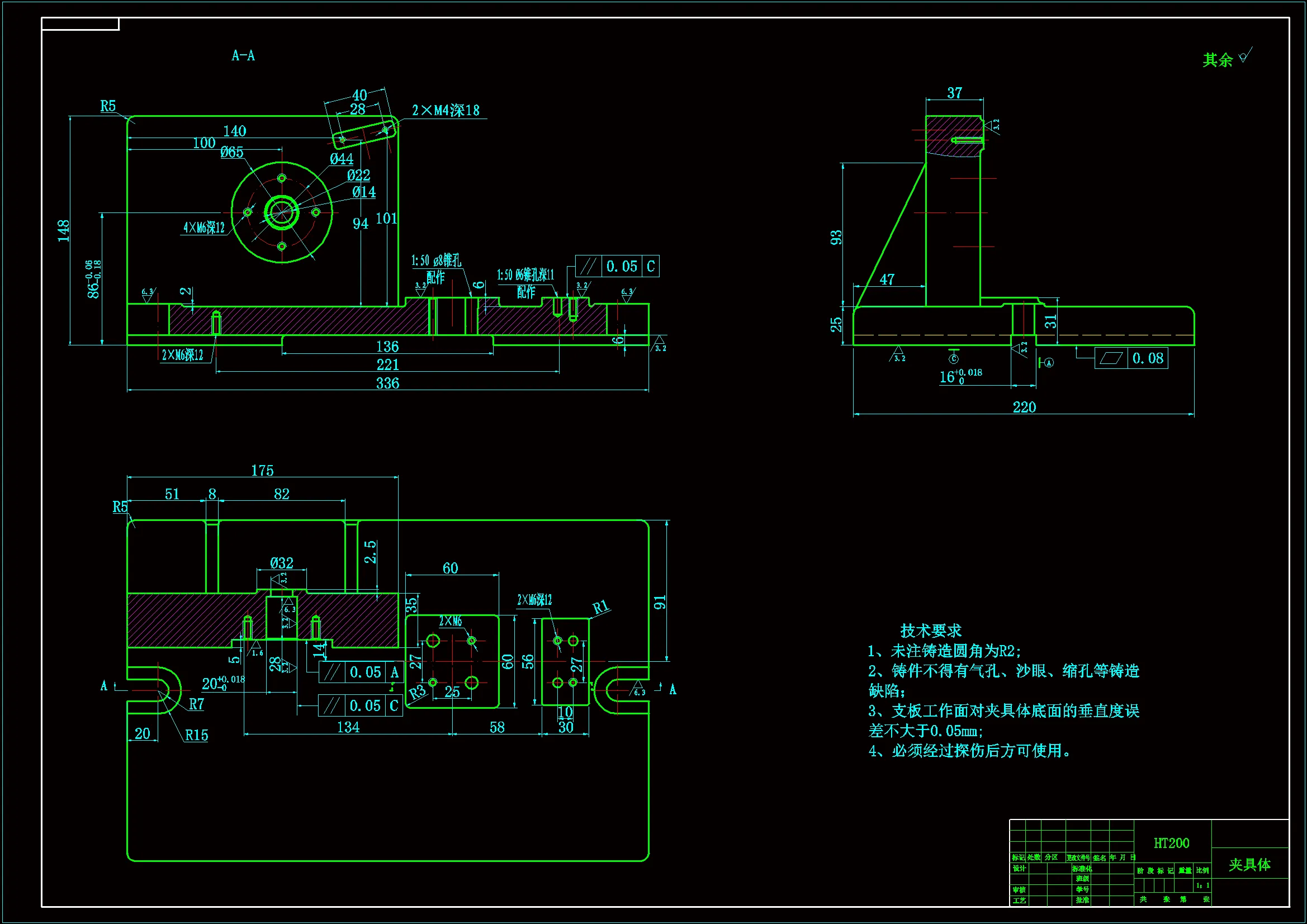Click the 220 width dimension in side view
This screenshot has width=1307, height=924.
pos(1024,407)
